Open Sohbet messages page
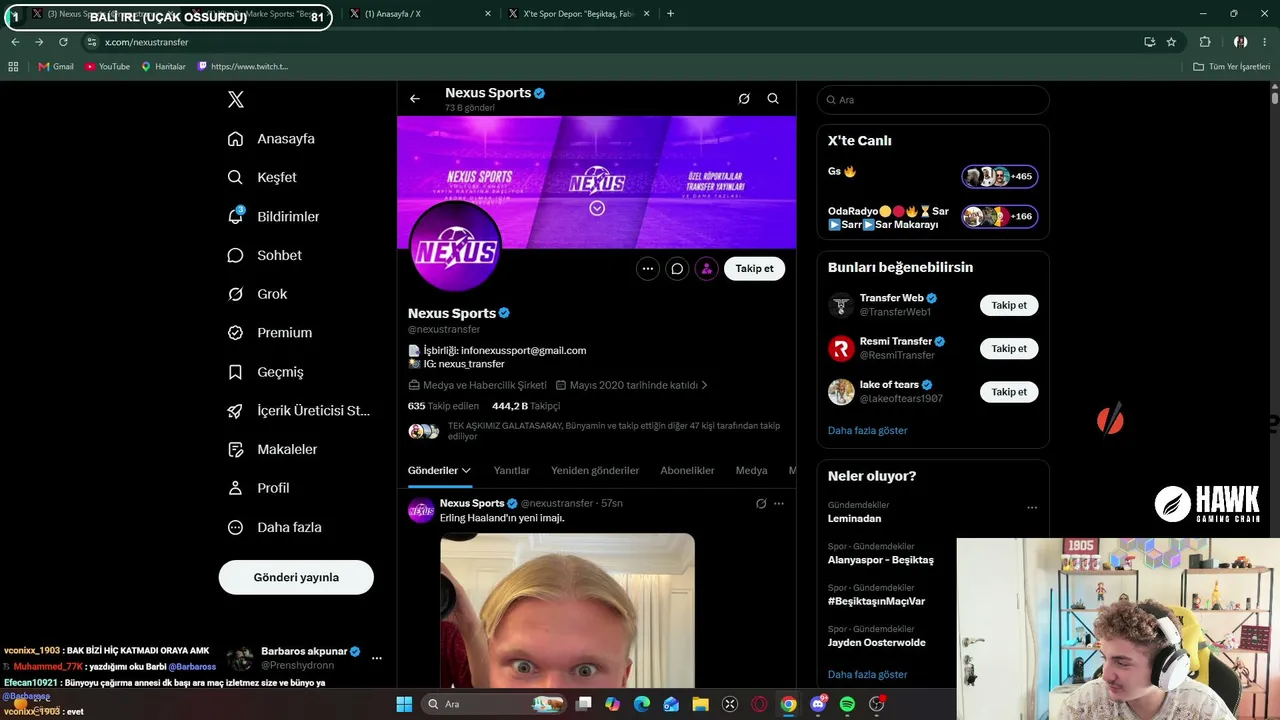Screen dimensions: 1280x720 264,255
